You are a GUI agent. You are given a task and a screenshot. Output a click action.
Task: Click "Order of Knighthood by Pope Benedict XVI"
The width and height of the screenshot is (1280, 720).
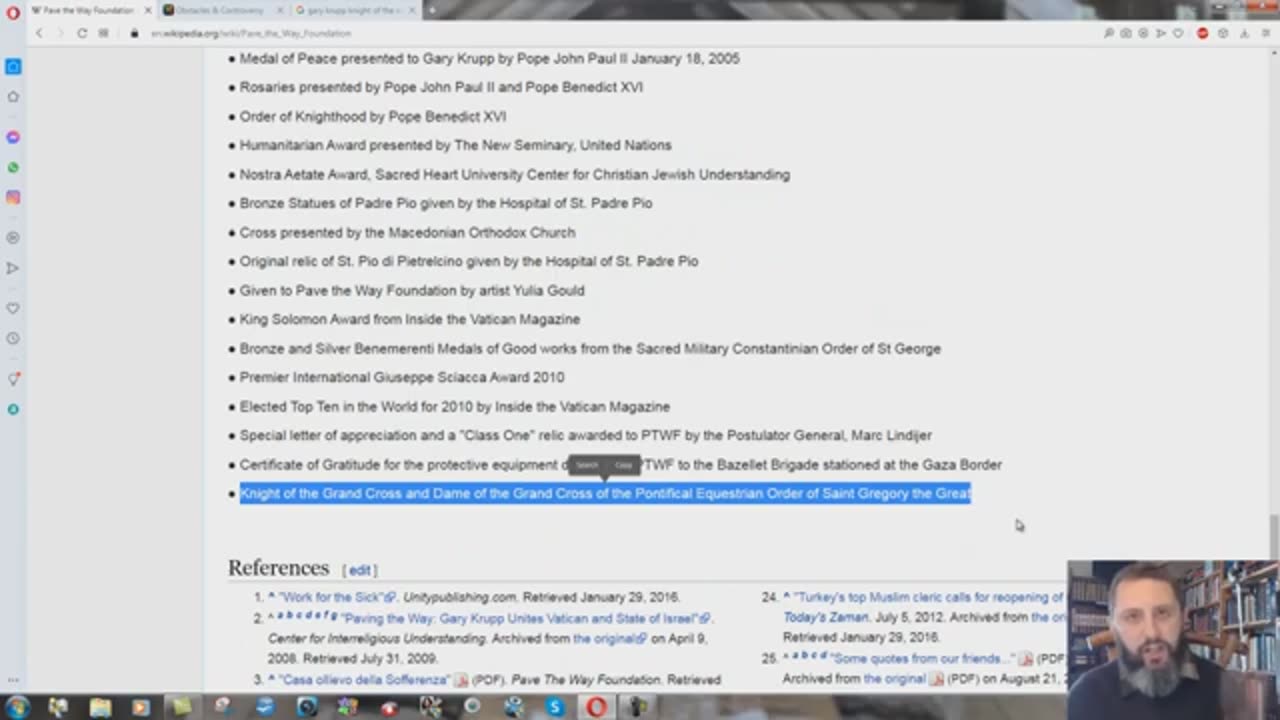coord(373,116)
